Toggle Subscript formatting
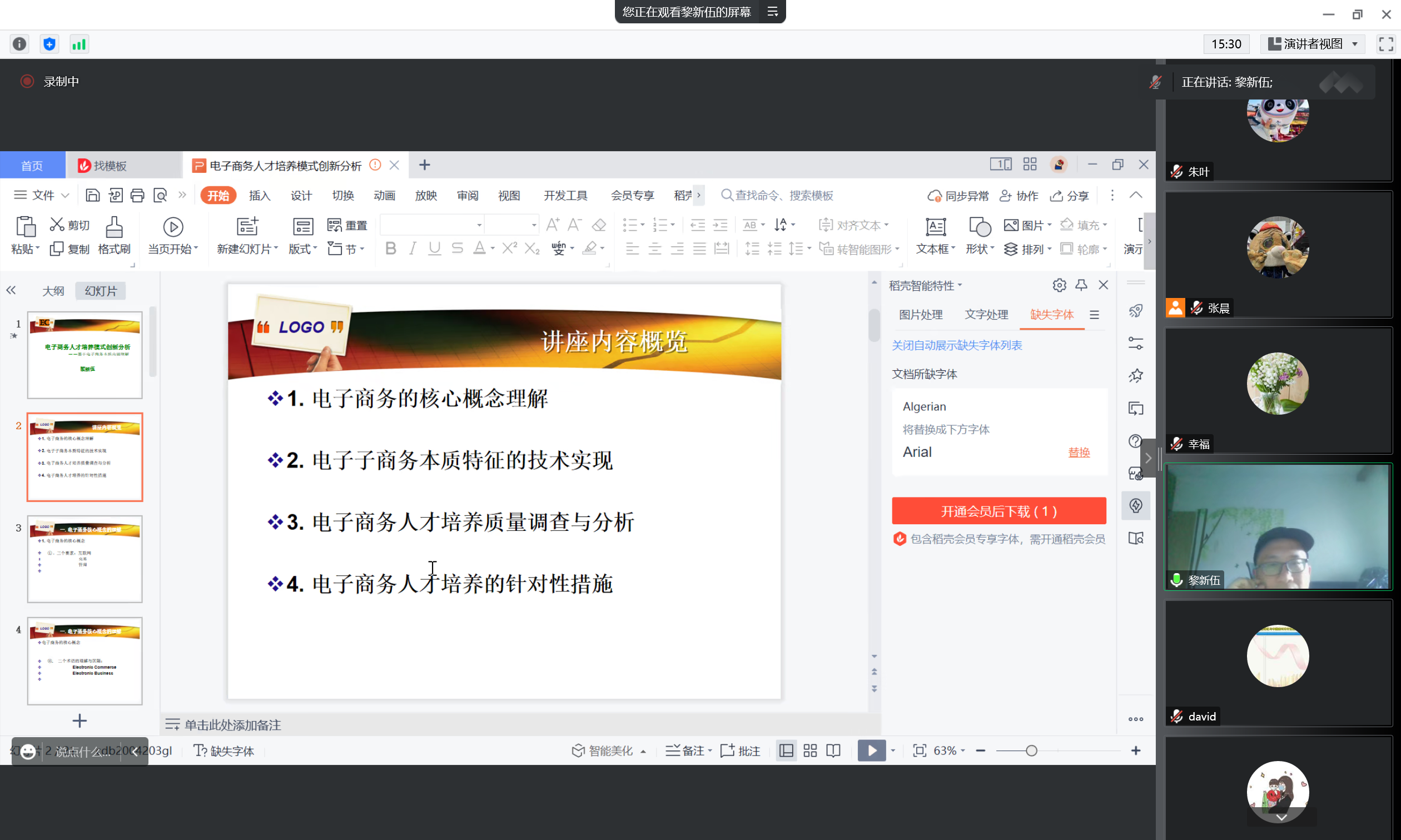This screenshot has width=1401, height=840. click(531, 248)
